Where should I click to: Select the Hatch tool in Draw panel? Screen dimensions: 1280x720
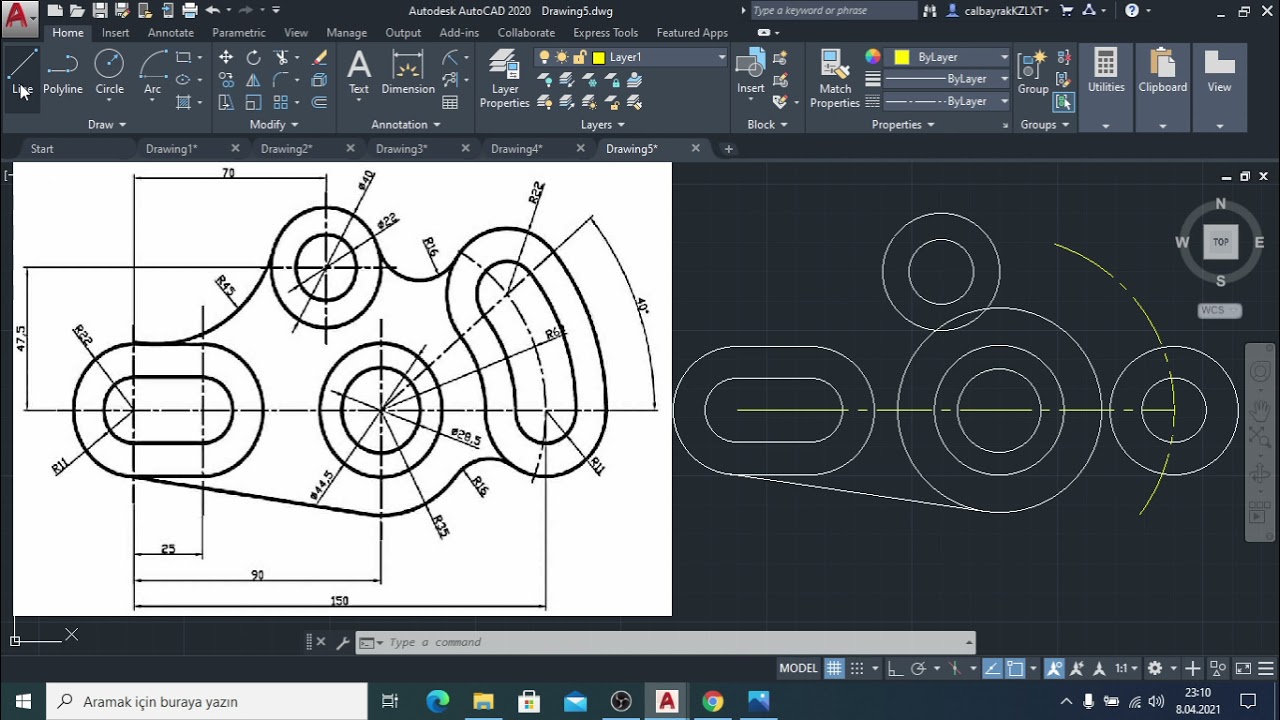(x=183, y=102)
